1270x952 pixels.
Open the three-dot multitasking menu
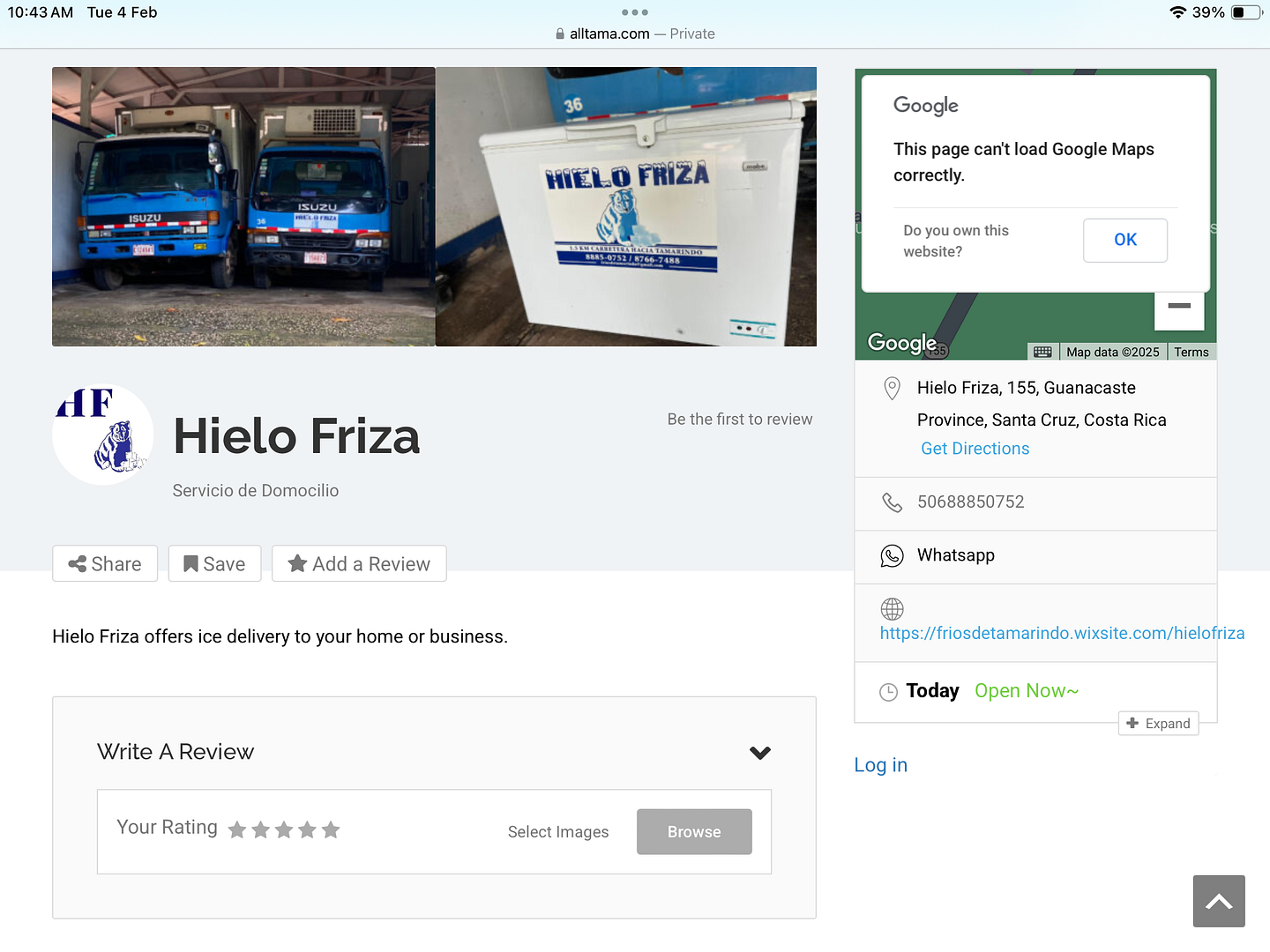click(x=635, y=12)
